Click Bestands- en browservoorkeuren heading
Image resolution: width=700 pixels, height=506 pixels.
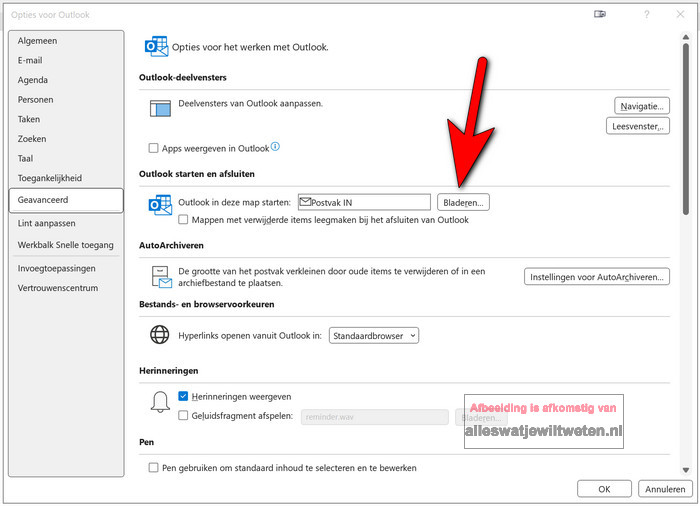coord(207,304)
